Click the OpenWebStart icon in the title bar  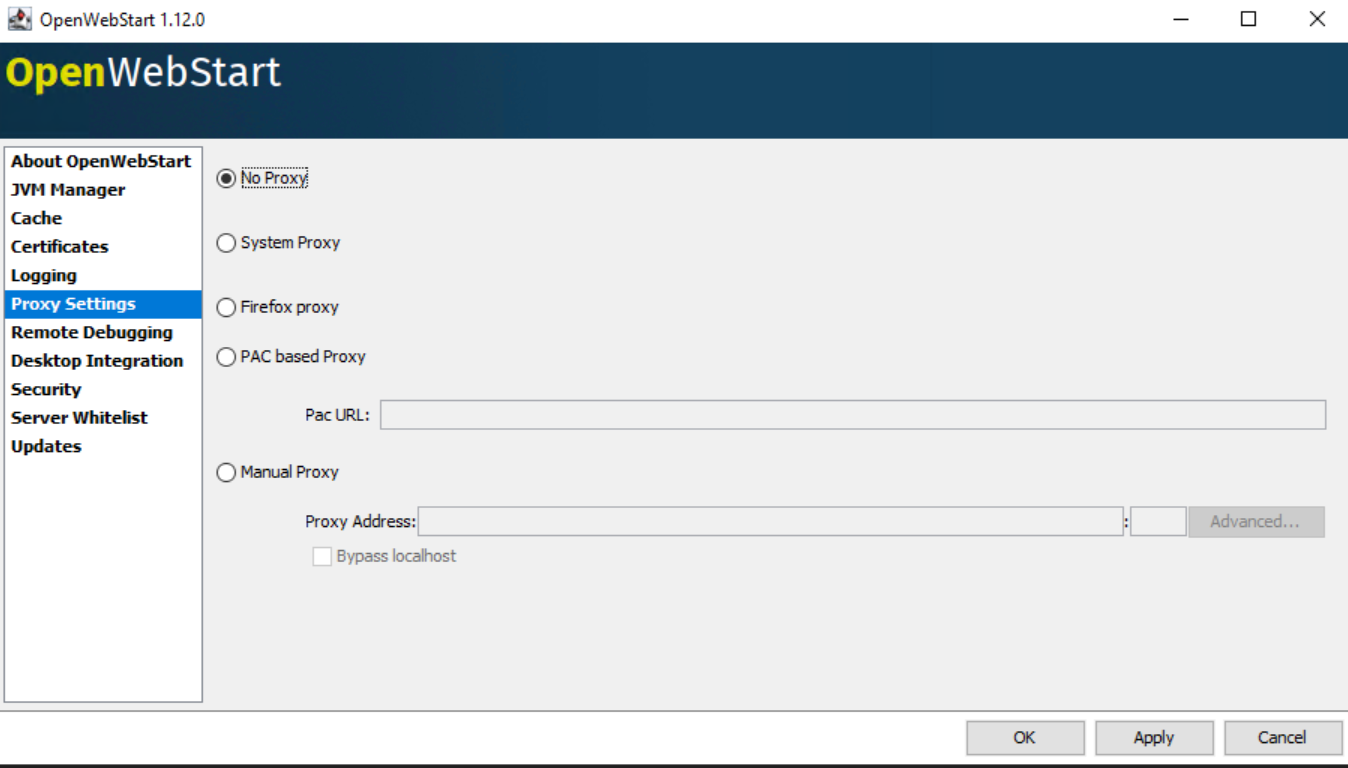click(x=22, y=17)
